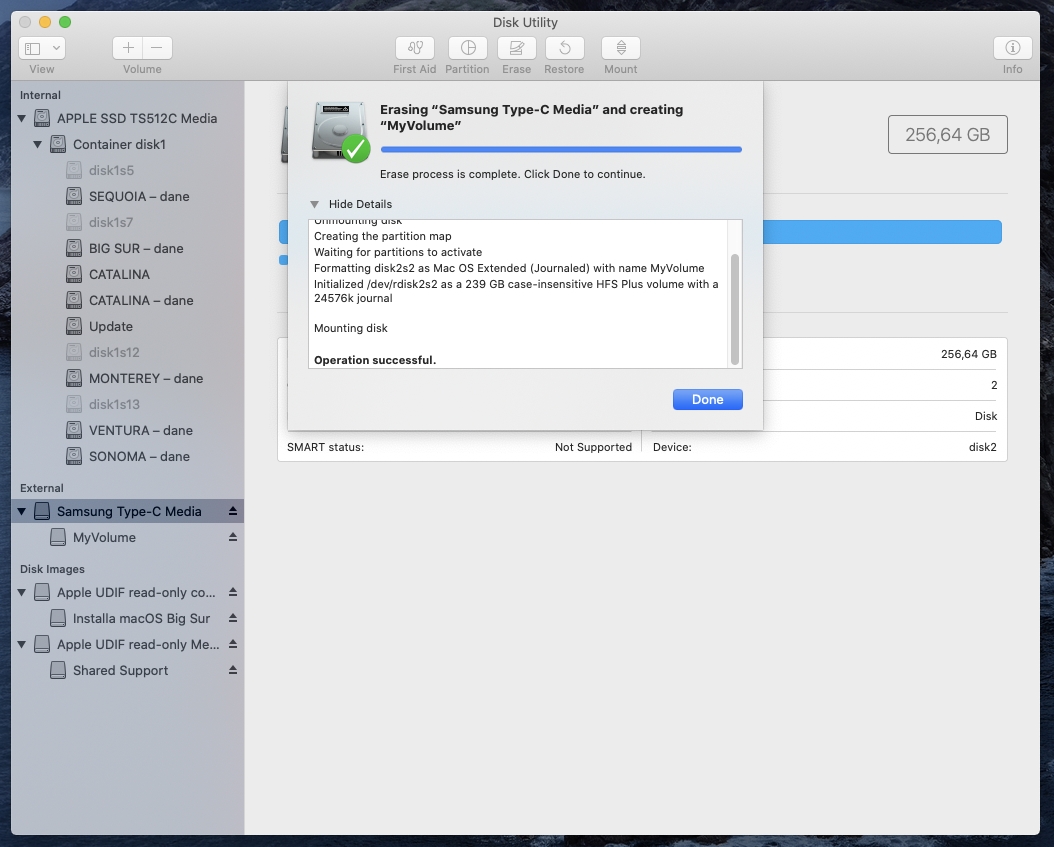
Task: Click the Erase toolbar icon
Action: [516, 48]
